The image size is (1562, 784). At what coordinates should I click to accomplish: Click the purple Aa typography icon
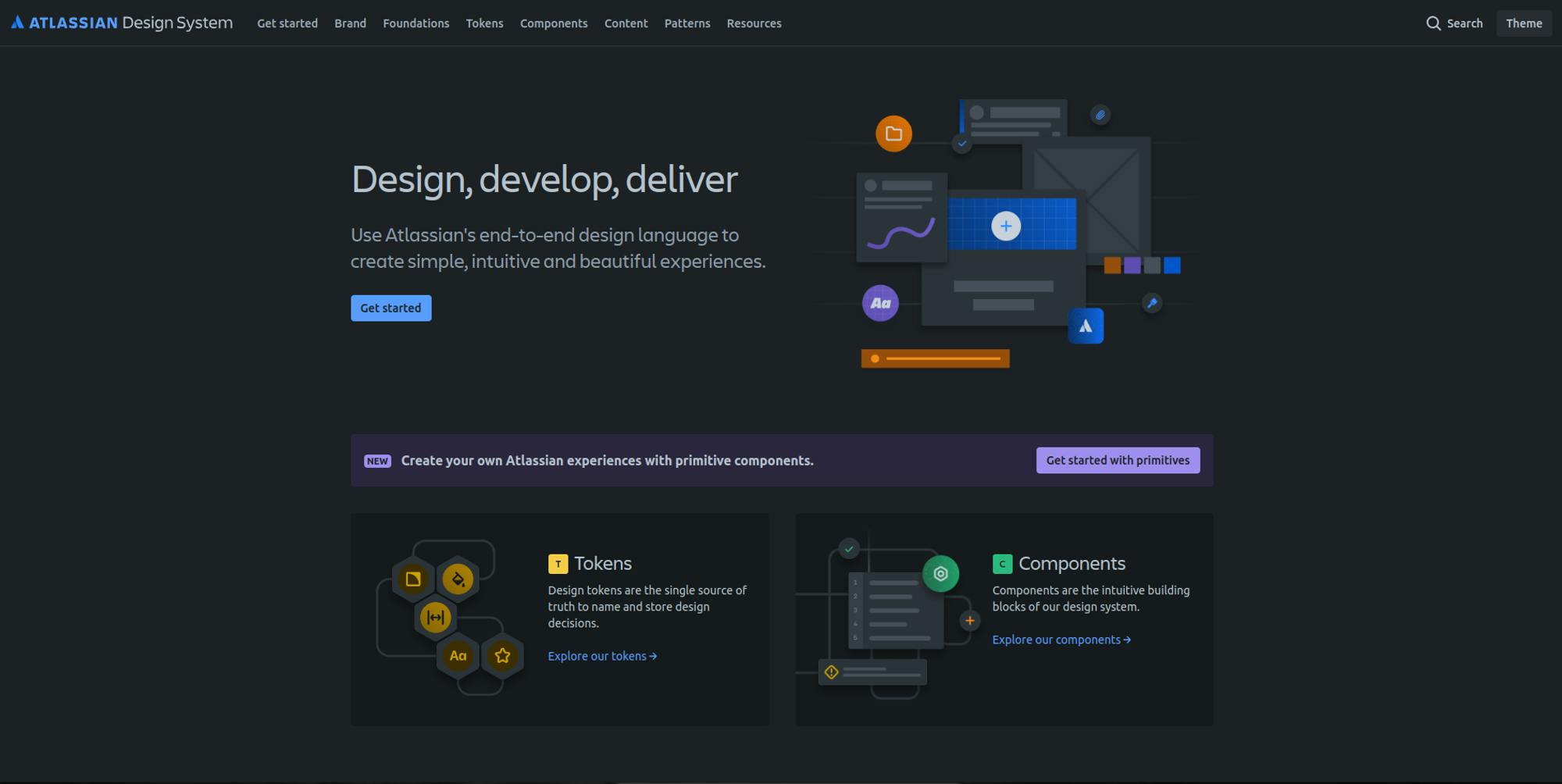pos(880,303)
